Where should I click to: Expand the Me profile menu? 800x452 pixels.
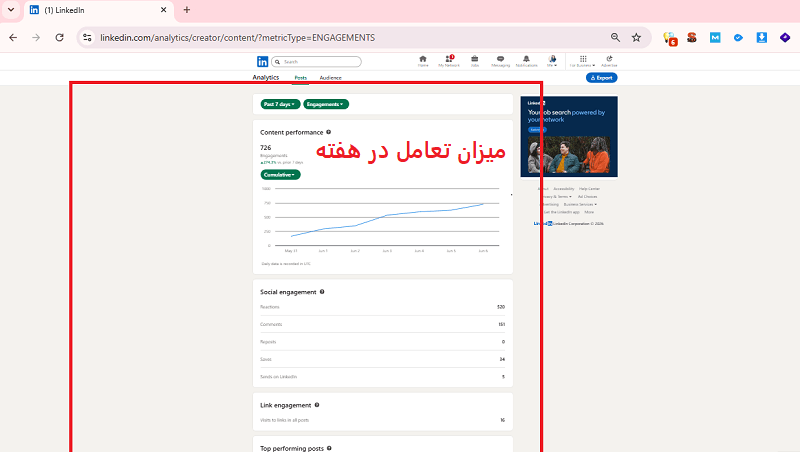552,61
